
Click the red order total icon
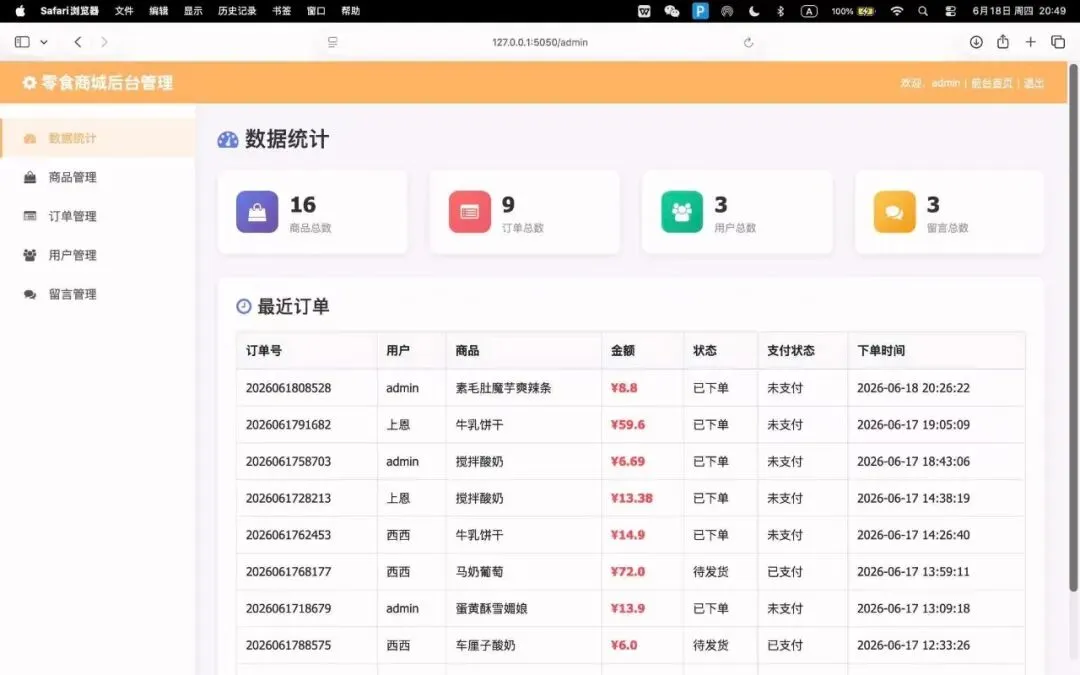point(470,211)
